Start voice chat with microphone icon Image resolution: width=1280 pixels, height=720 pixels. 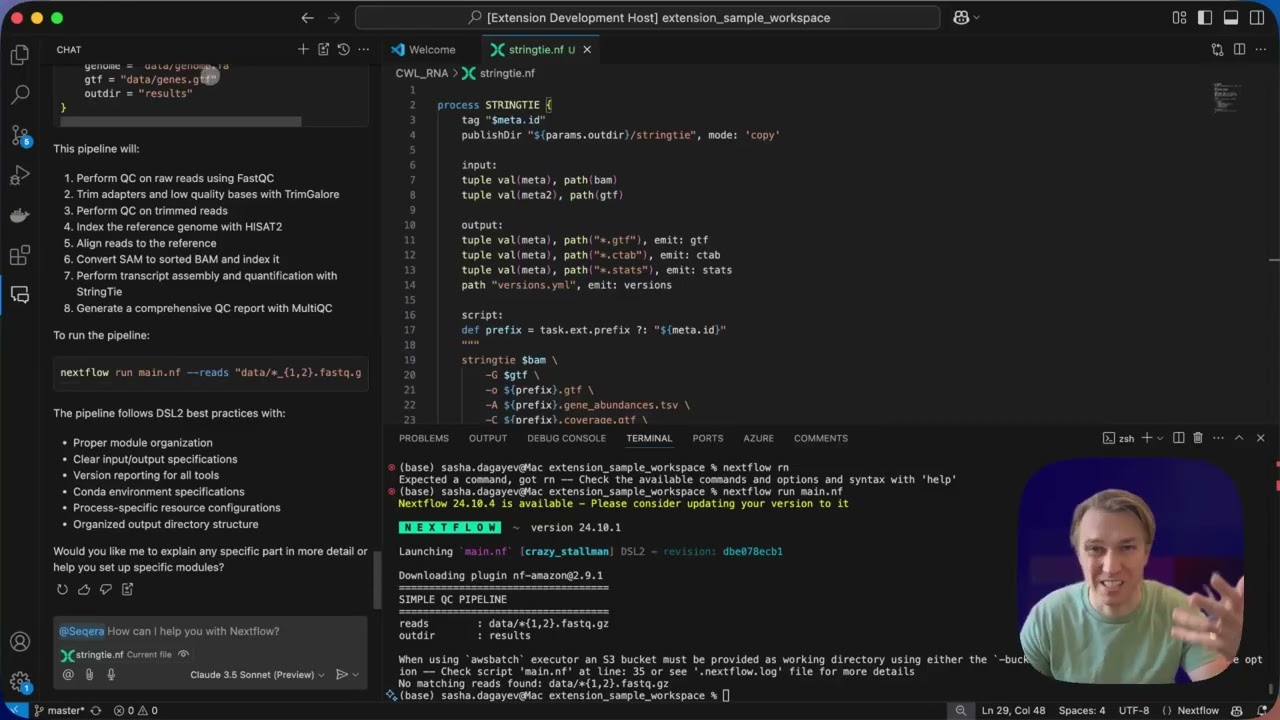click(111, 675)
